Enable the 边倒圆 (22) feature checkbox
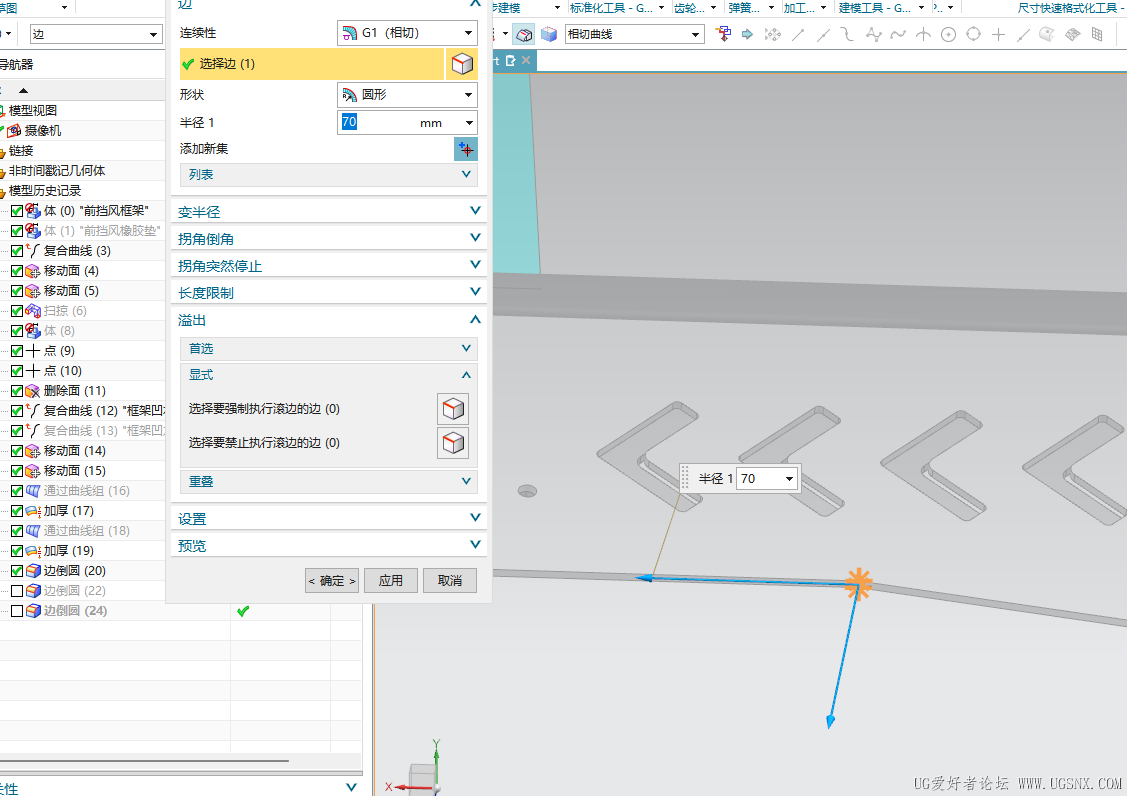This screenshot has width=1127, height=796. pyautogui.click(x=17, y=591)
